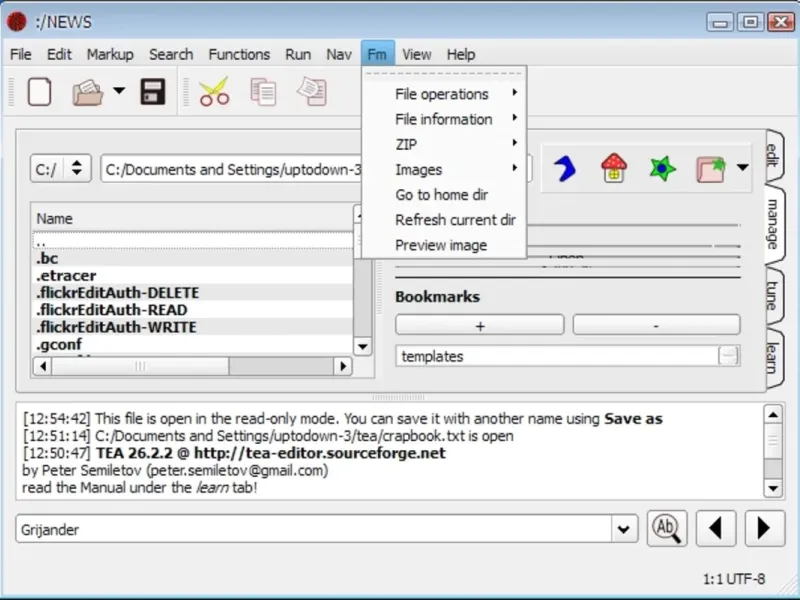Expand File information submenu
The image size is (800, 600).
pyautogui.click(x=444, y=119)
